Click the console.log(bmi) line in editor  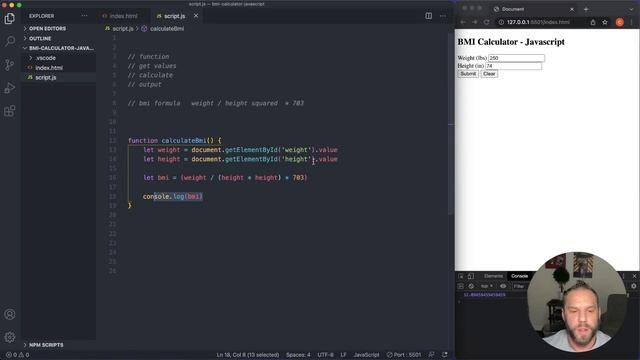click(x=173, y=196)
